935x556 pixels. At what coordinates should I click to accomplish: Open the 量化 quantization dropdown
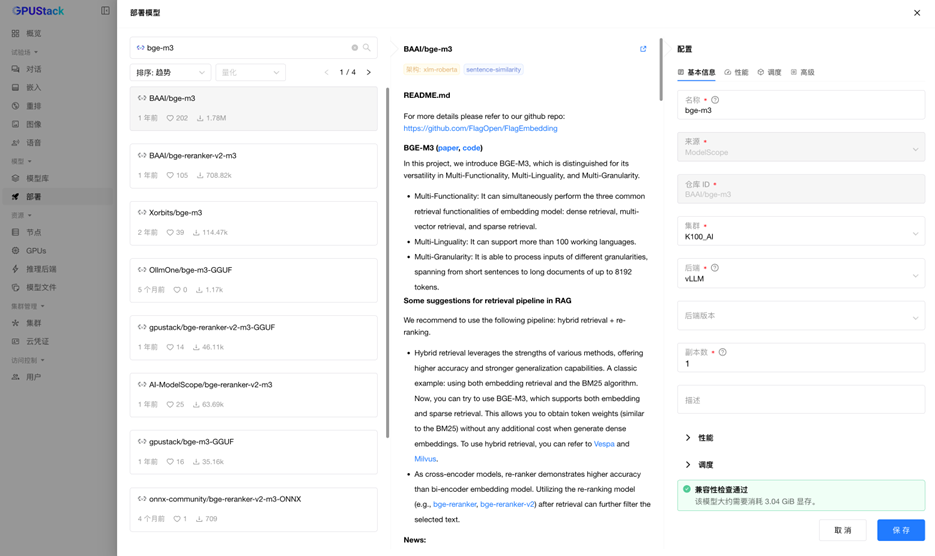point(250,72)
